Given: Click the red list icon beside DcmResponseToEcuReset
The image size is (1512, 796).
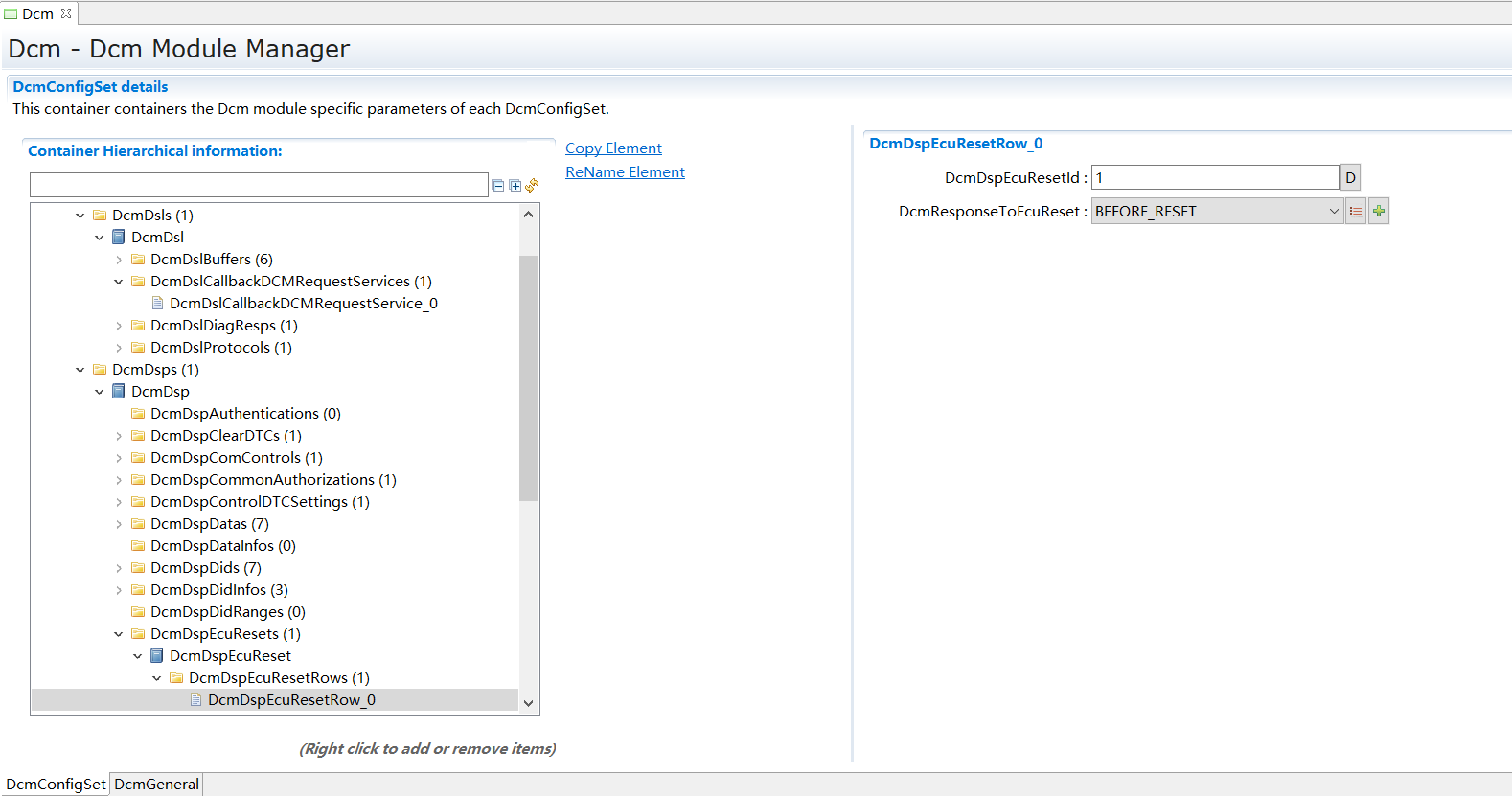Looking at the screenshot, I should point(1356,212).
